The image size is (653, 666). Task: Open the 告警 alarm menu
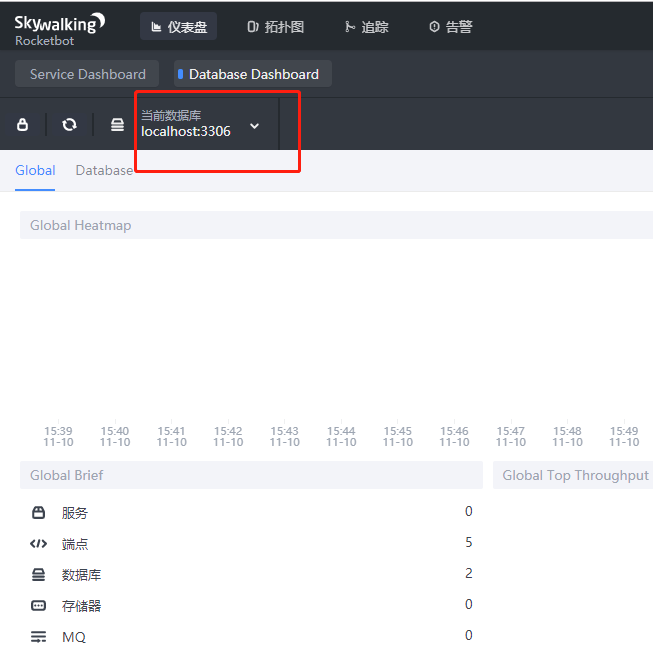tap(451, 27)
